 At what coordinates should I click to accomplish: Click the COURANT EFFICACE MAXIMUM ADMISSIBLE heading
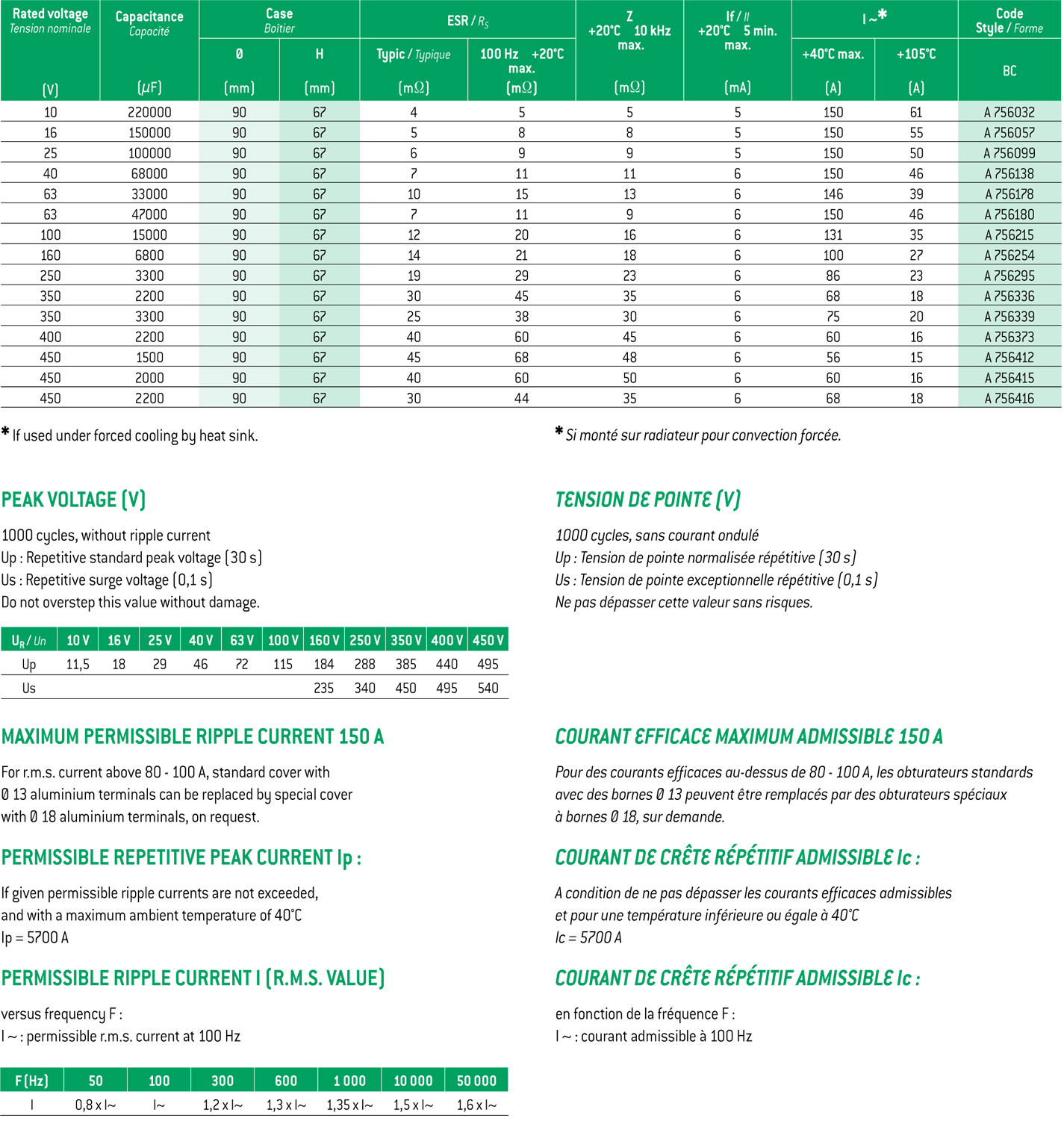point(749,737)
